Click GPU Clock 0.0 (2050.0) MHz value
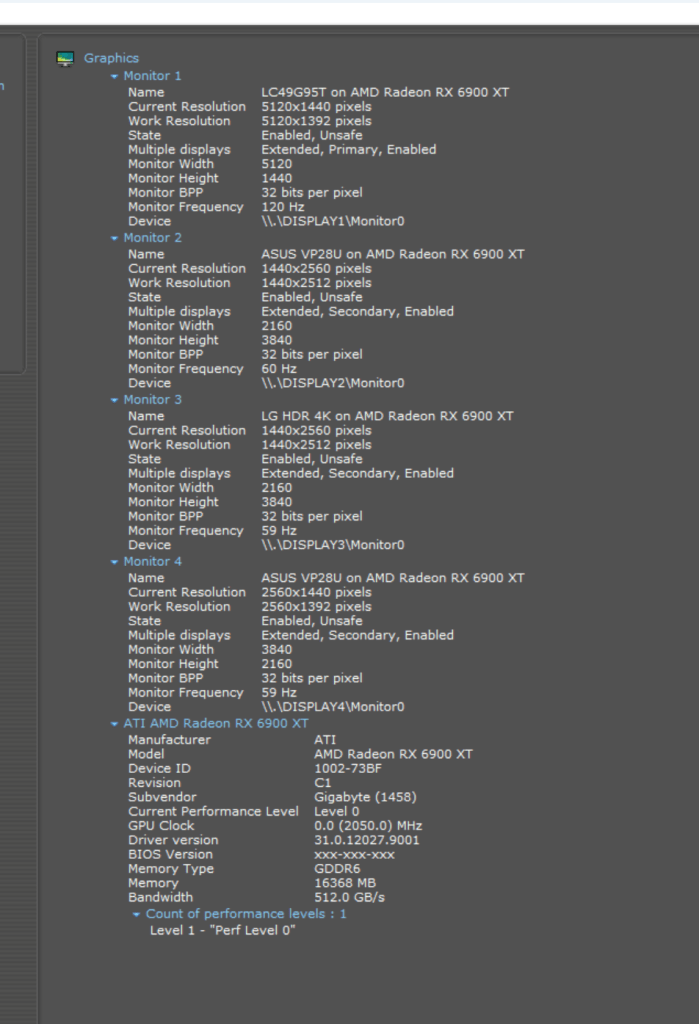The width and height of the screenshot is (699, 1024). click(368, 826)
